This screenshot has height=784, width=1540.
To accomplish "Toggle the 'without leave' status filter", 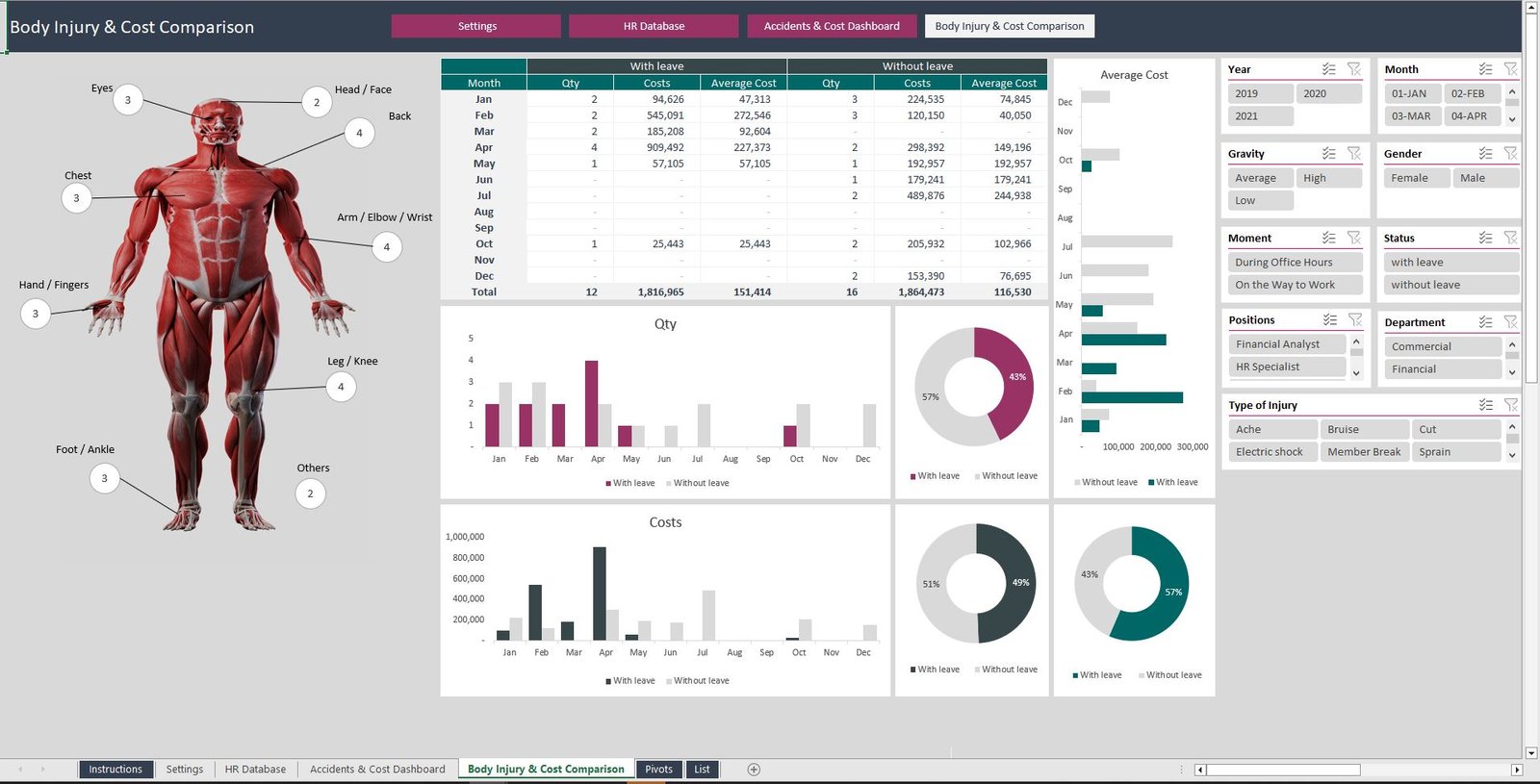I will 1451,285.
